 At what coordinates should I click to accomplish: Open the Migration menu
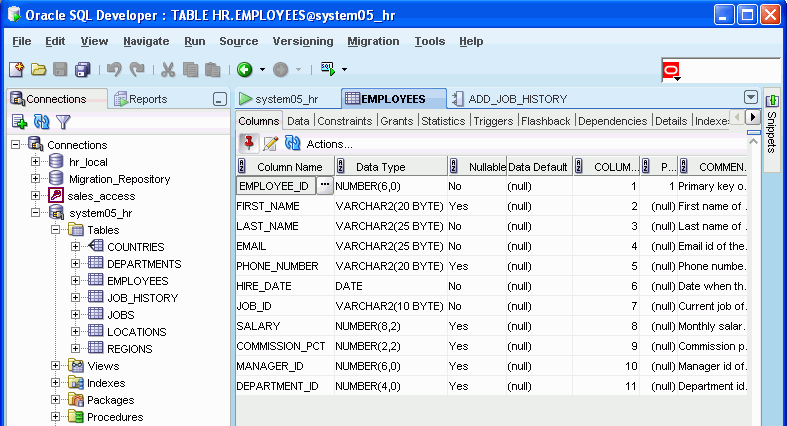tap(373, 41)
